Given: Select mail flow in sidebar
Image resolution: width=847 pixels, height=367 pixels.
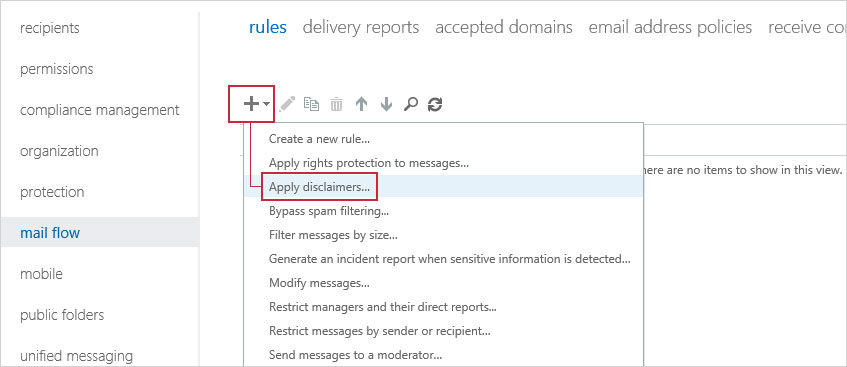Looking at the screenshot, I should coord(99,232).
